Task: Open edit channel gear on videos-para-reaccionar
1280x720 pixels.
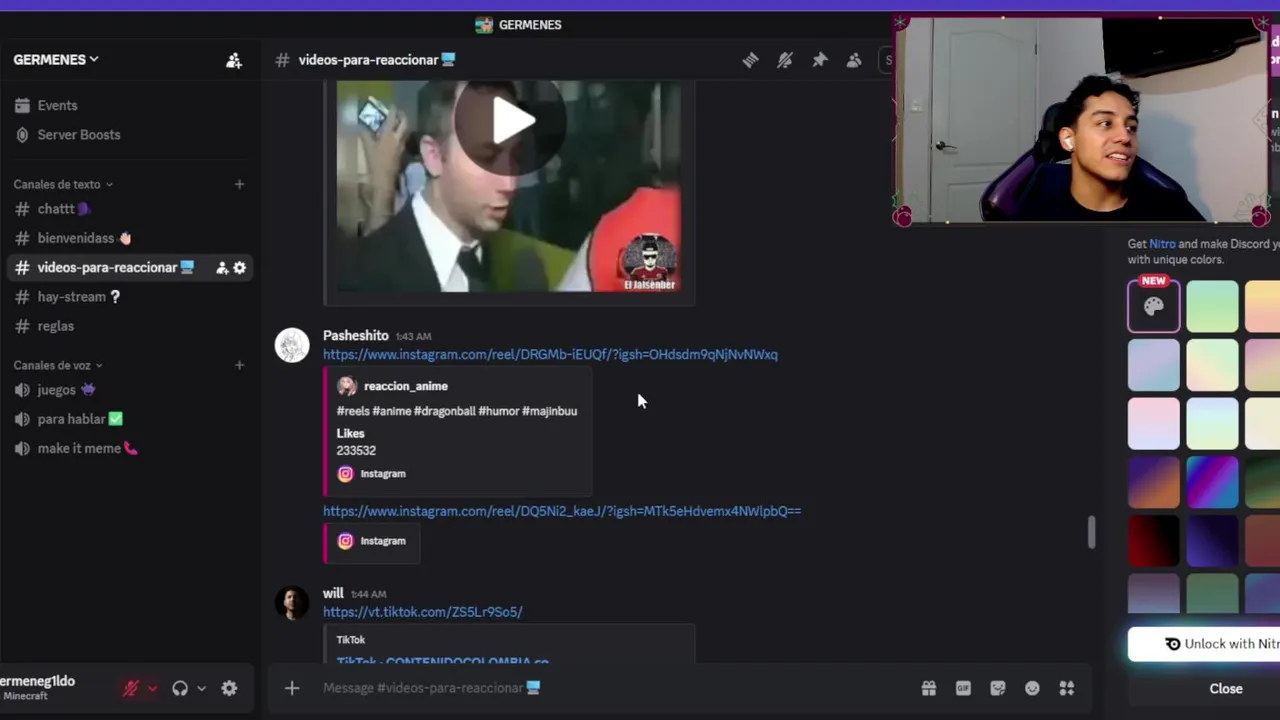Action: pos(239,268)
